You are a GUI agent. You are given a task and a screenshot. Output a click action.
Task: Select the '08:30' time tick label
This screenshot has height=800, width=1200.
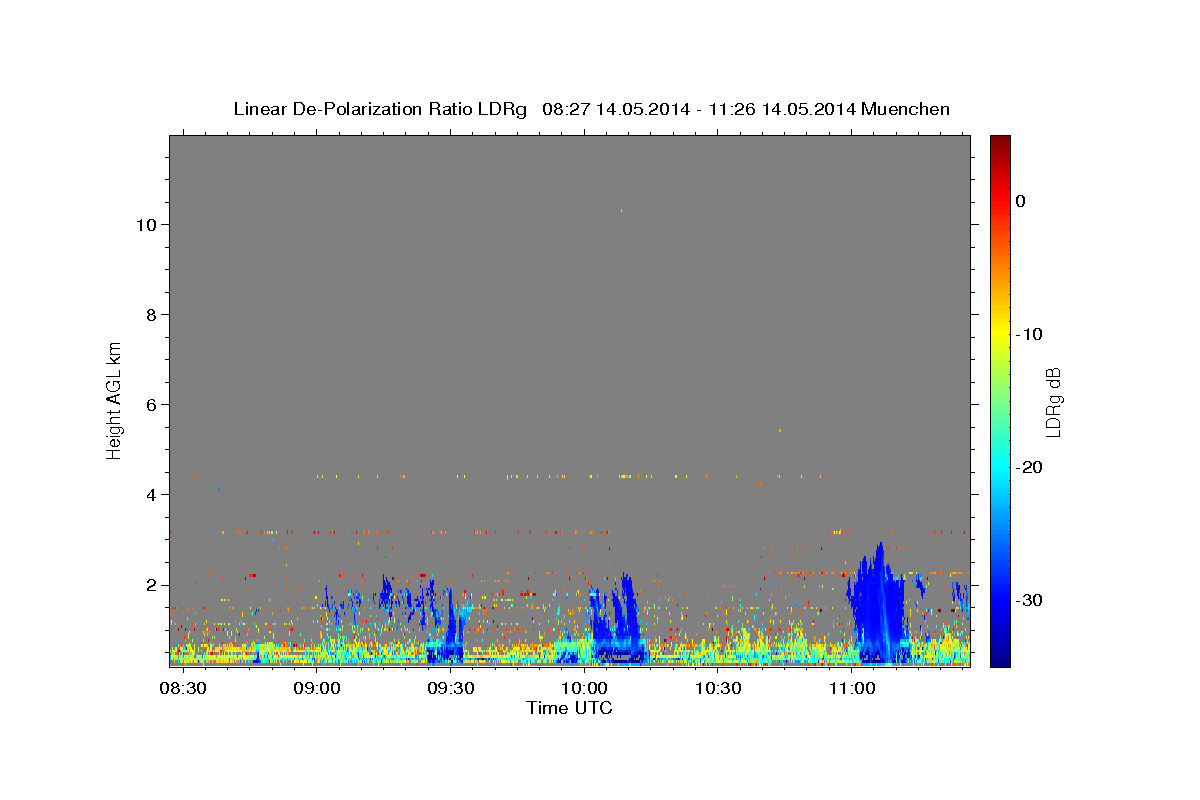pyautogui.click(x=183, y=689)
